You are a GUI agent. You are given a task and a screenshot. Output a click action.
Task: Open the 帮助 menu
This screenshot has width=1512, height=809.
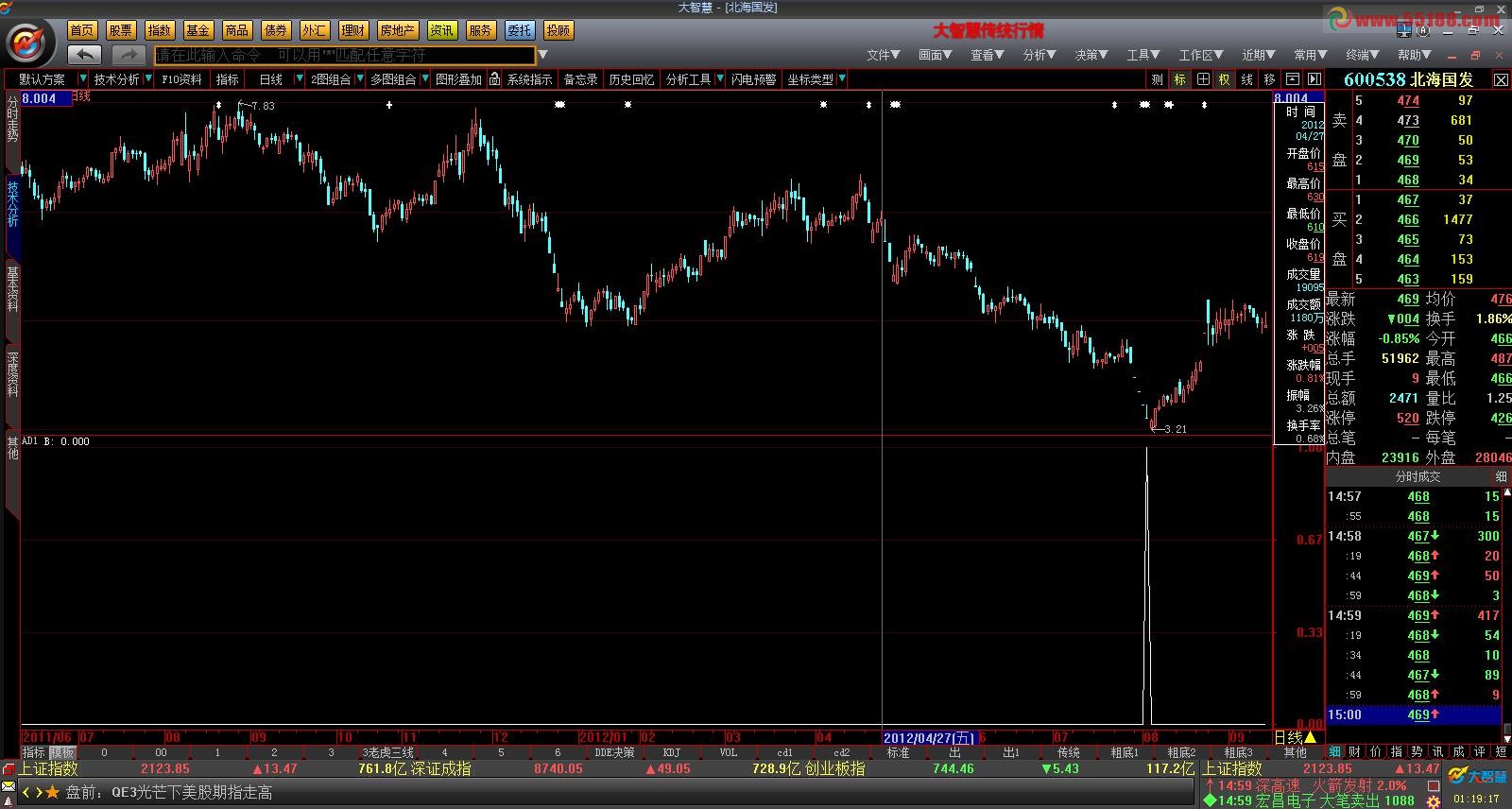[x=1415, y=55]
